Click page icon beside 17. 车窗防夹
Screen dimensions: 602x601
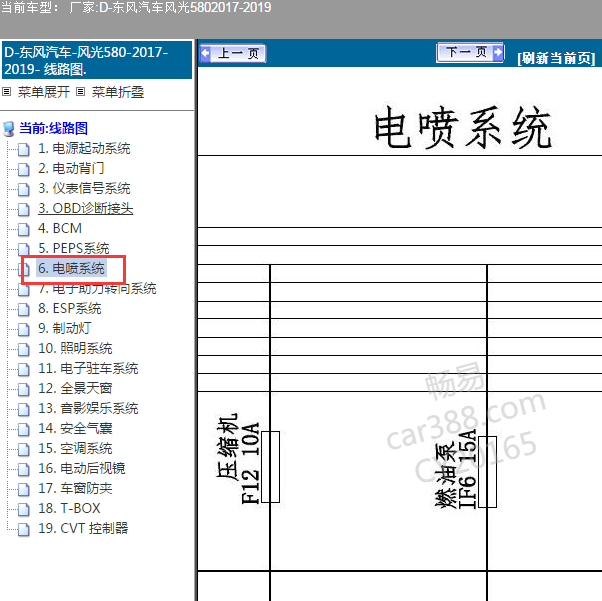point(24,489)
